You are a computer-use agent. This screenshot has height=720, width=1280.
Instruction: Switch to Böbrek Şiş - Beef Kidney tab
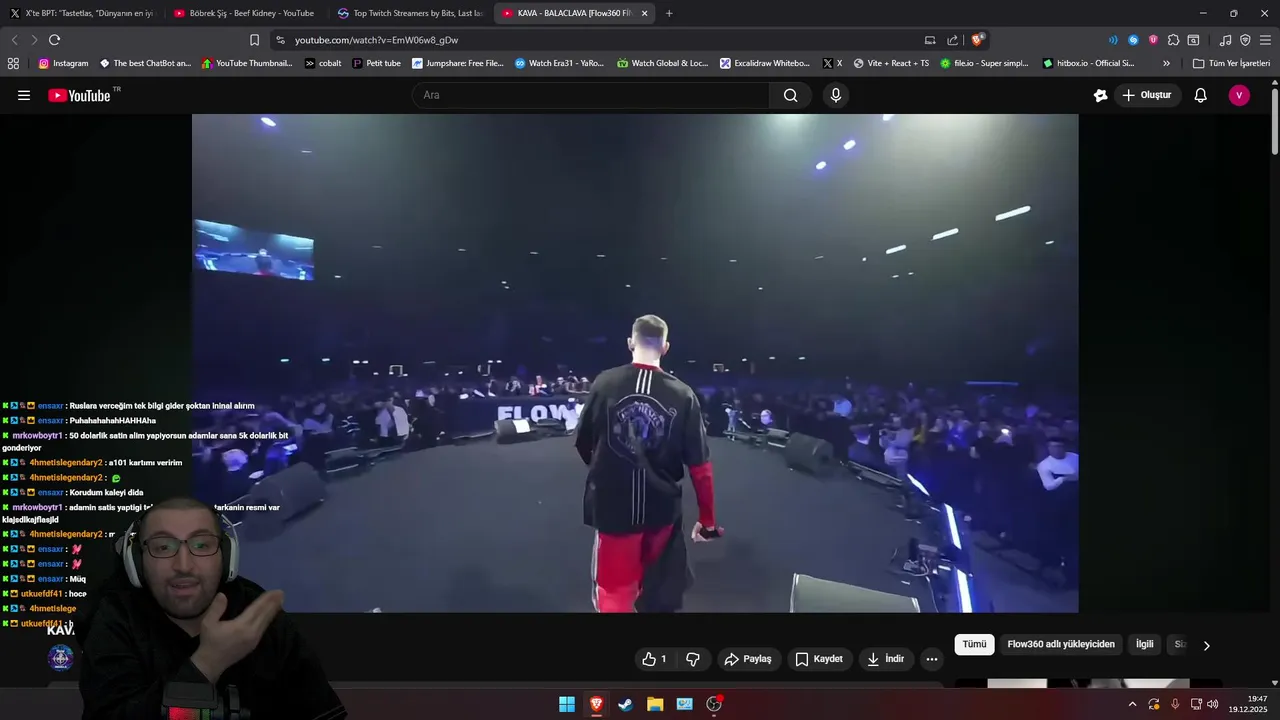[245, 13]
